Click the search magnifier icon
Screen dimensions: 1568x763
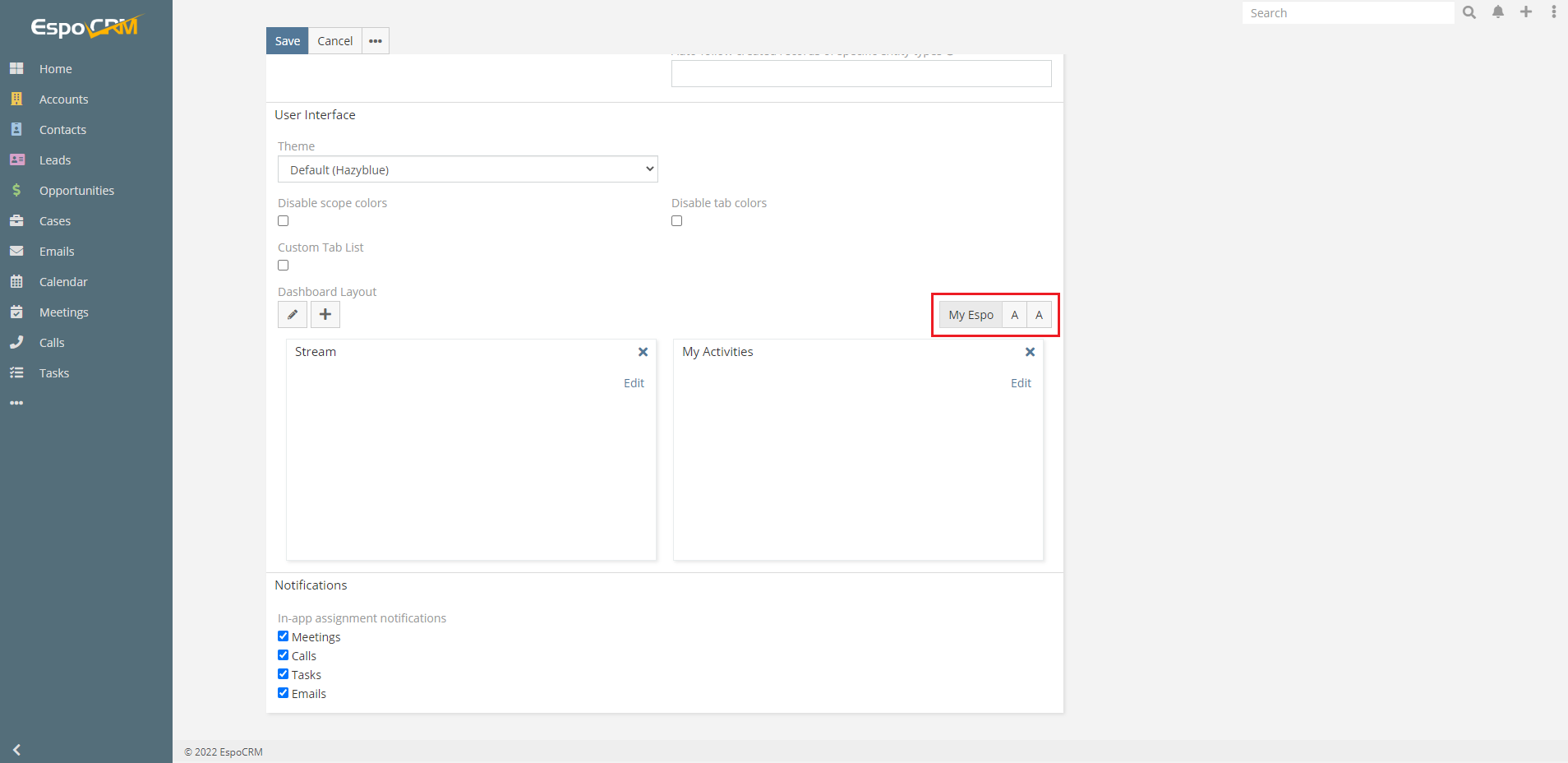1469,12
